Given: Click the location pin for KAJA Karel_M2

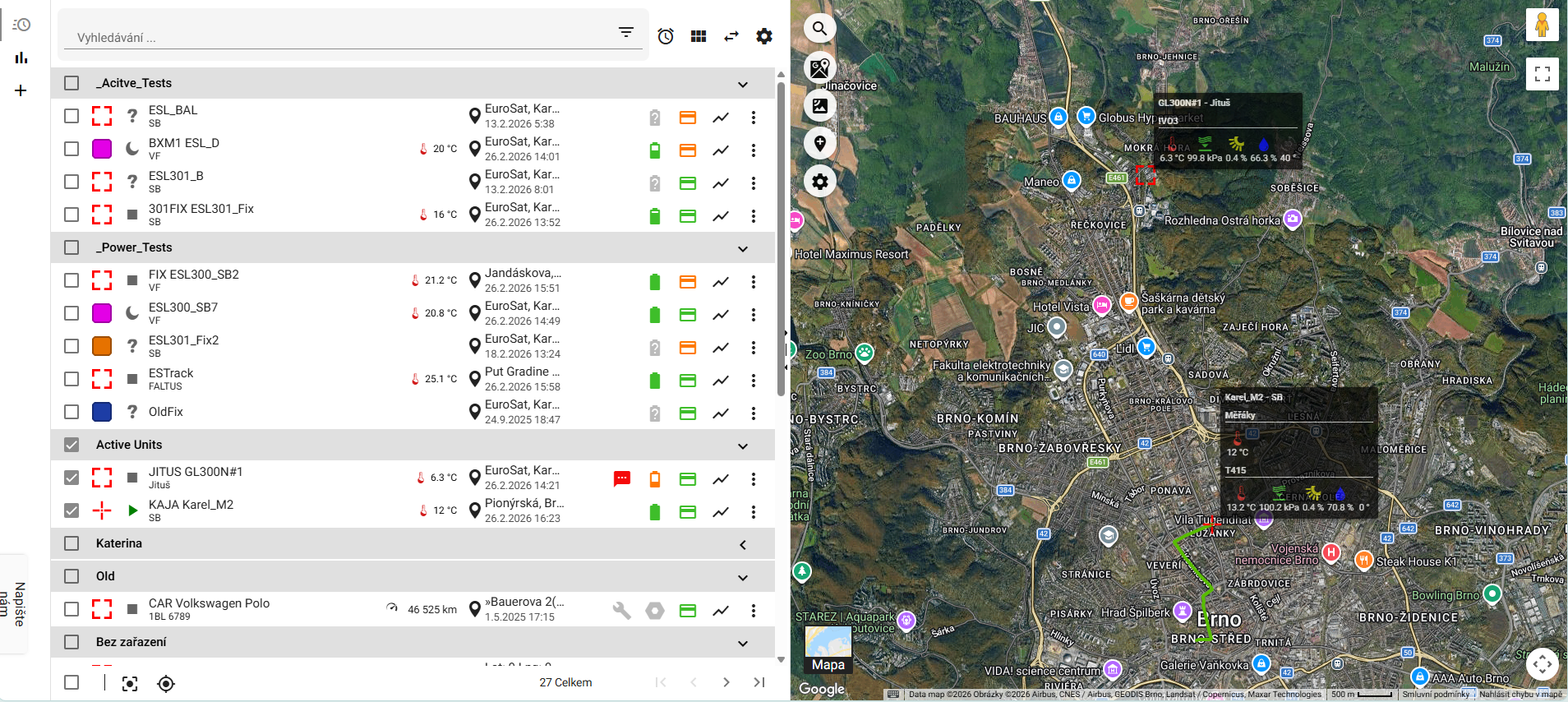Looking at the screenshot, I should pyautogui.click(x=474, y=510).
